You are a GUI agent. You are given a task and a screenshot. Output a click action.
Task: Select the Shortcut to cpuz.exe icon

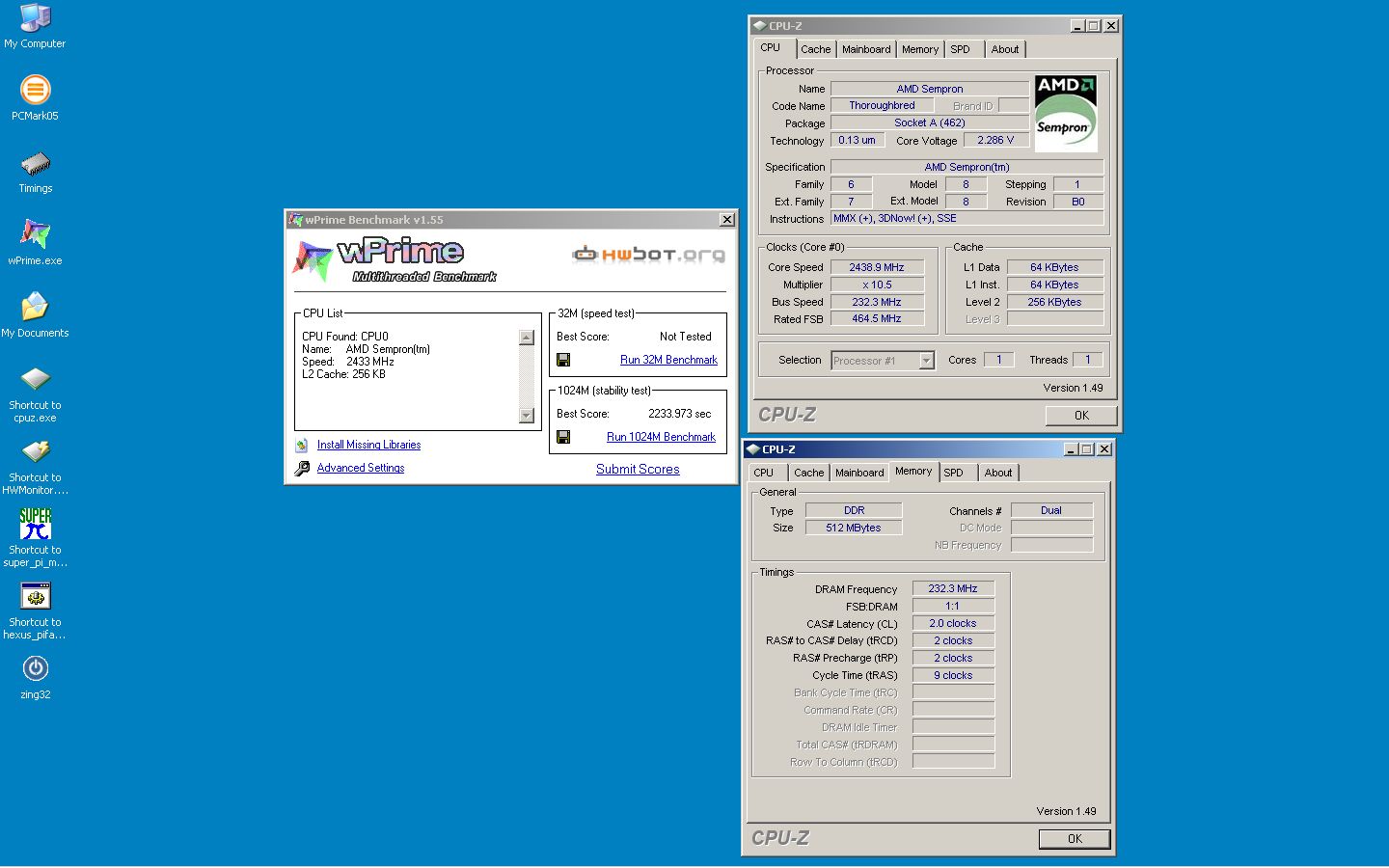pyautogui.click(x=35, y=380)
